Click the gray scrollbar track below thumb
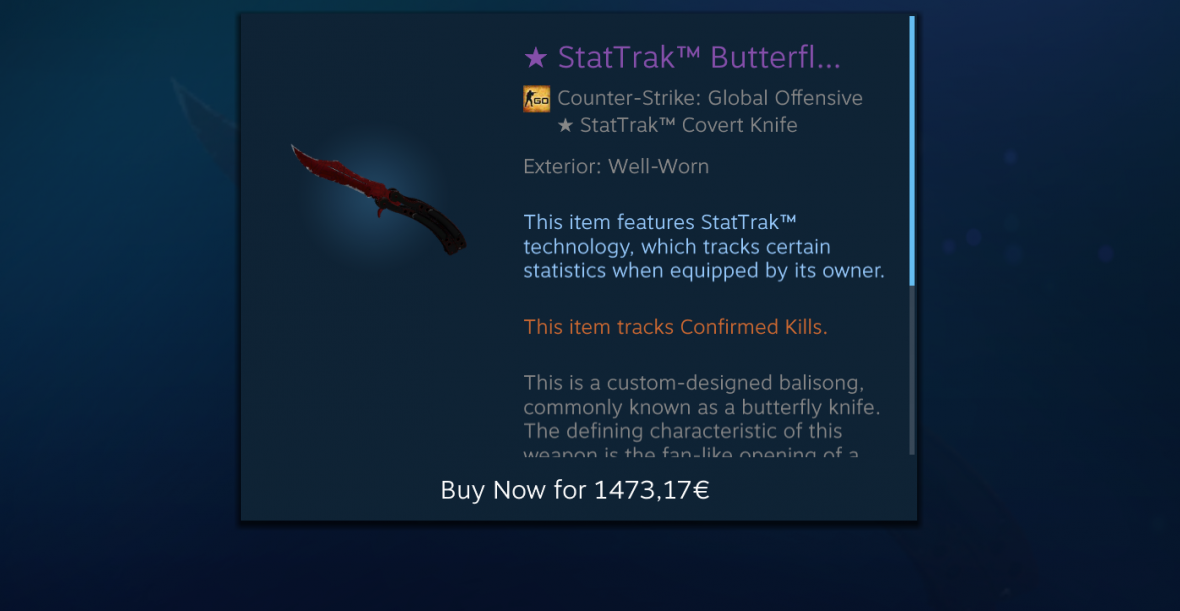Image resolution: width=1180 pixels, height=611 pixels. click(x=912, y=370)
